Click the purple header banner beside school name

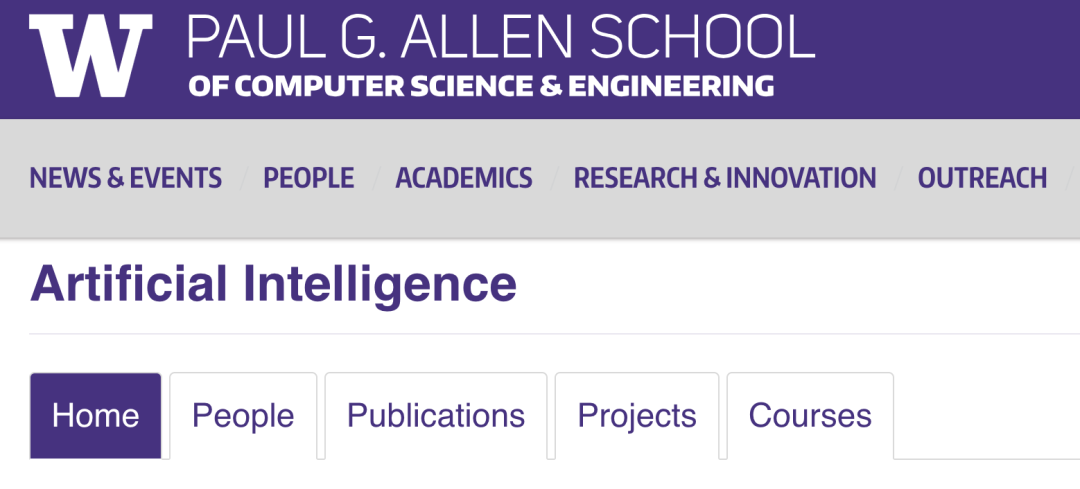click(x=947, y=59)
